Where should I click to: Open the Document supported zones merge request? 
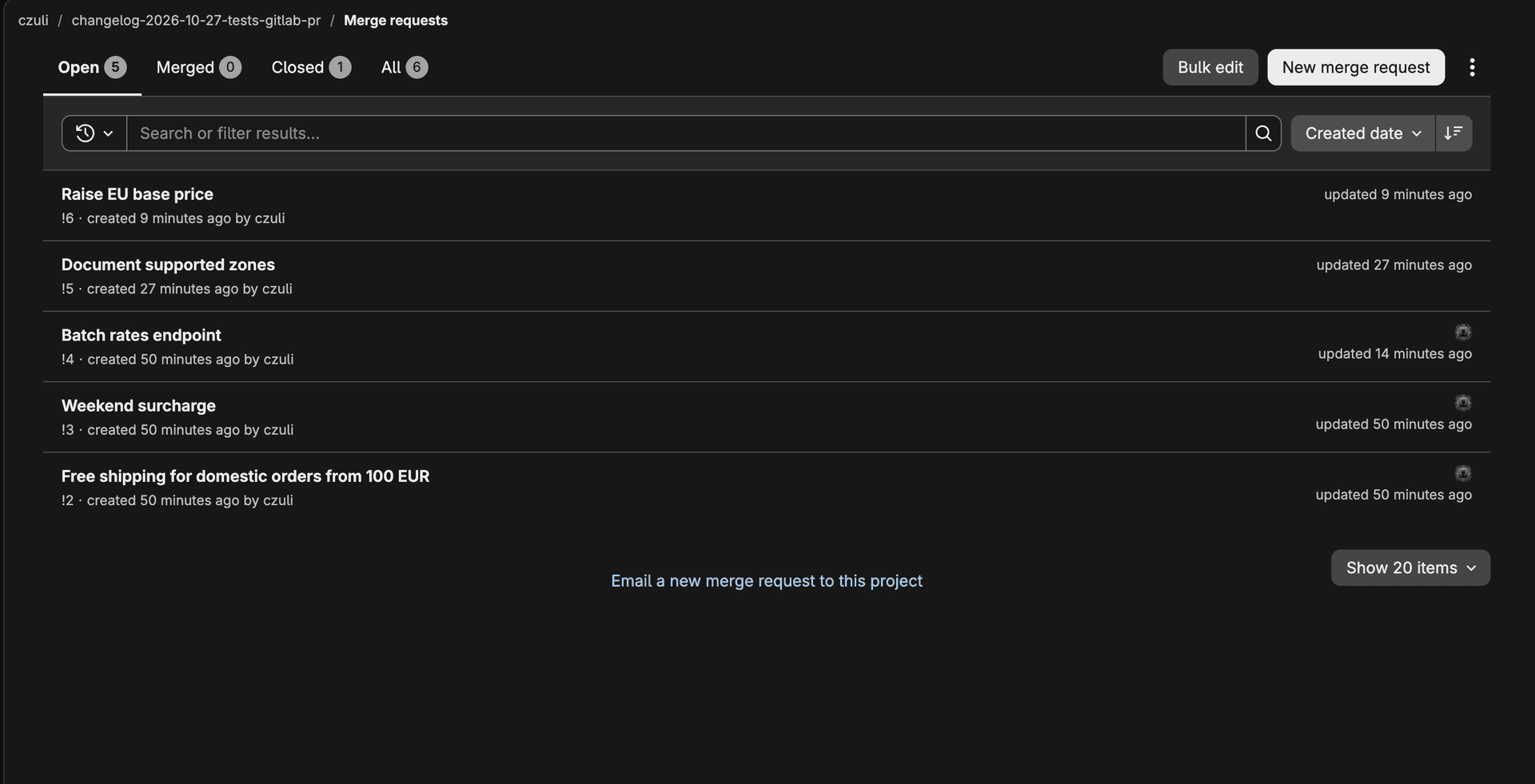point(168,265)
